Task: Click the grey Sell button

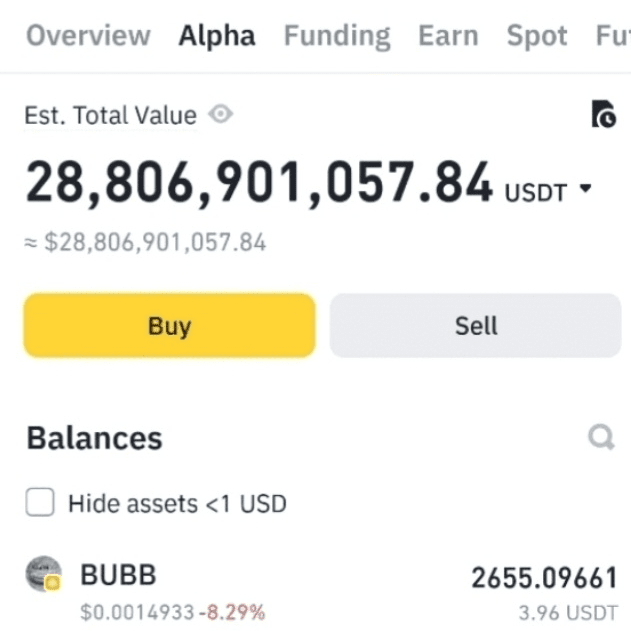Action: (475, 325)
